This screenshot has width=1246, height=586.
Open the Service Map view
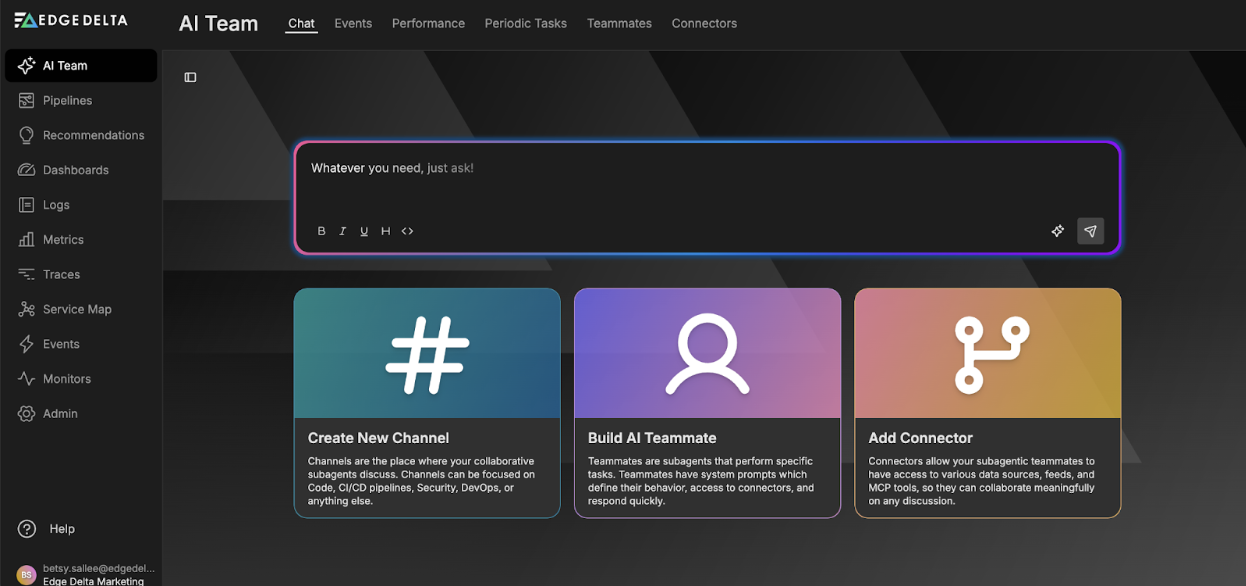pos(75,308)
